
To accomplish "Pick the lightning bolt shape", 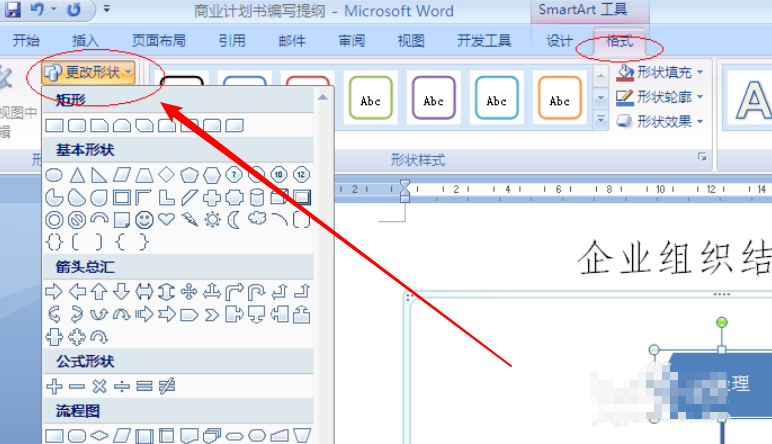I will pyautogui.click(x=189, y=220).
